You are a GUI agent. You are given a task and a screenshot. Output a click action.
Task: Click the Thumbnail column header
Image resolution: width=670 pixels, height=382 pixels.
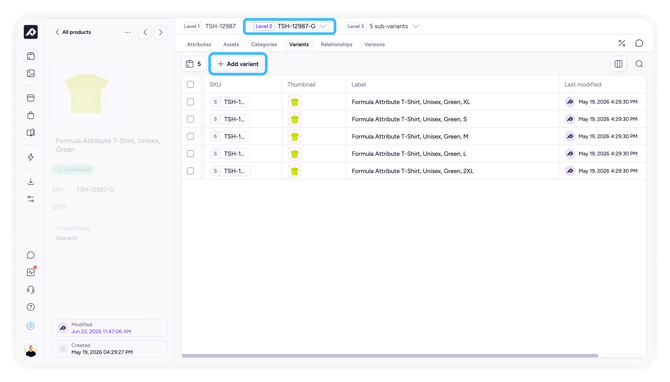point(301,85)
